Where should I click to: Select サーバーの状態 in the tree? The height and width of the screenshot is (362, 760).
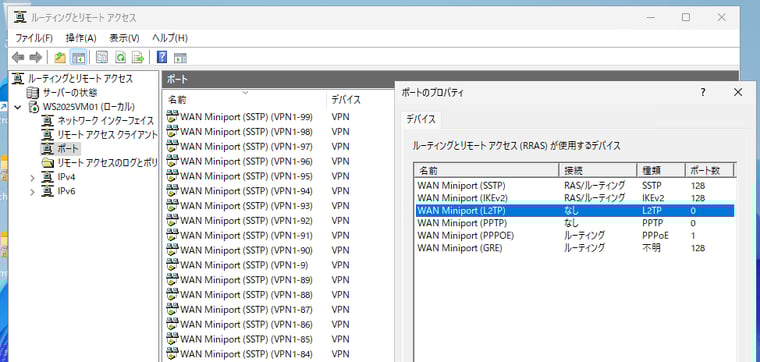(69, 92)
